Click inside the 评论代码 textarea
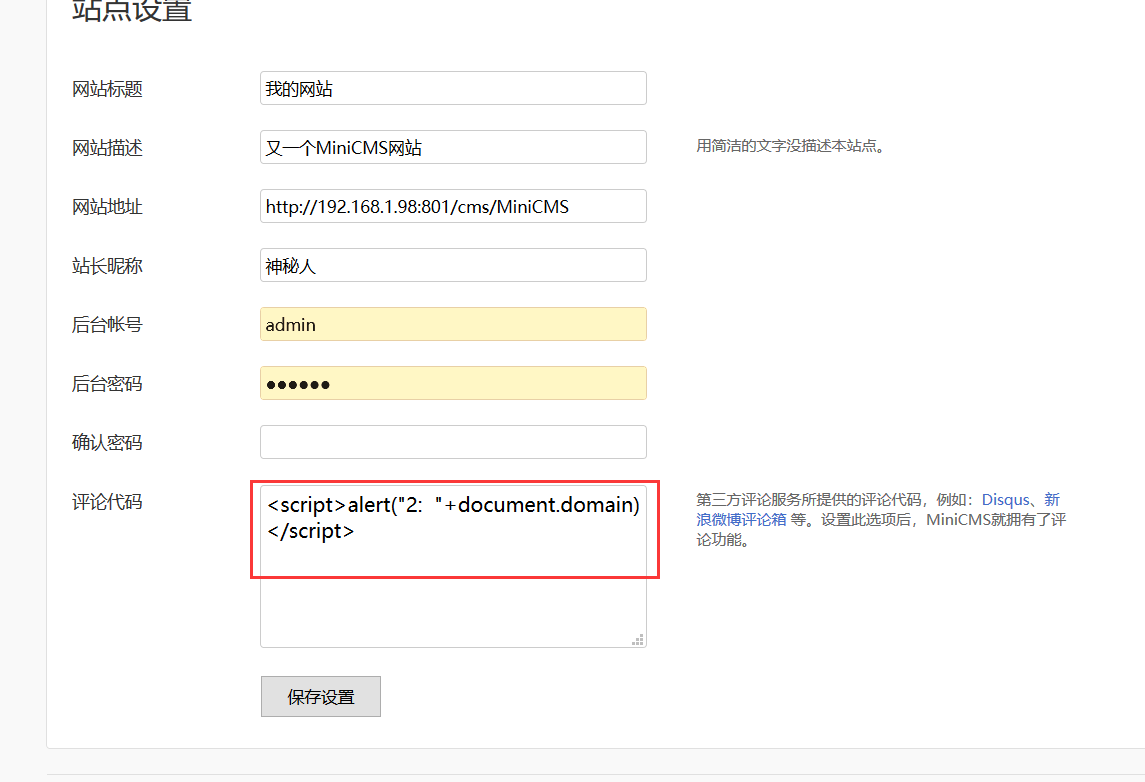 pyautogui.click(x=453, y=566)
